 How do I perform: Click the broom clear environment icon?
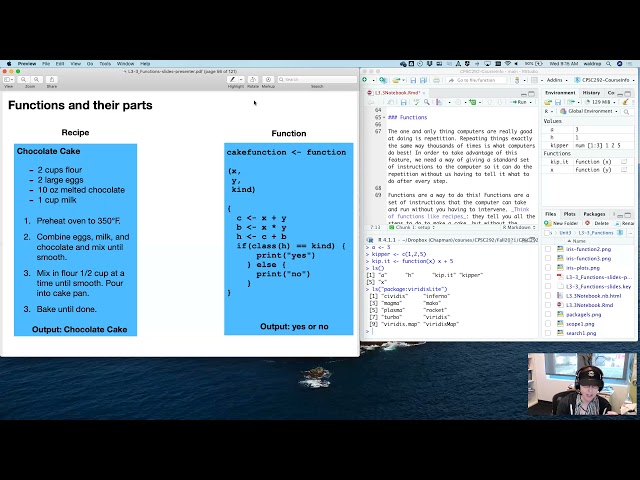click(625, 102)
